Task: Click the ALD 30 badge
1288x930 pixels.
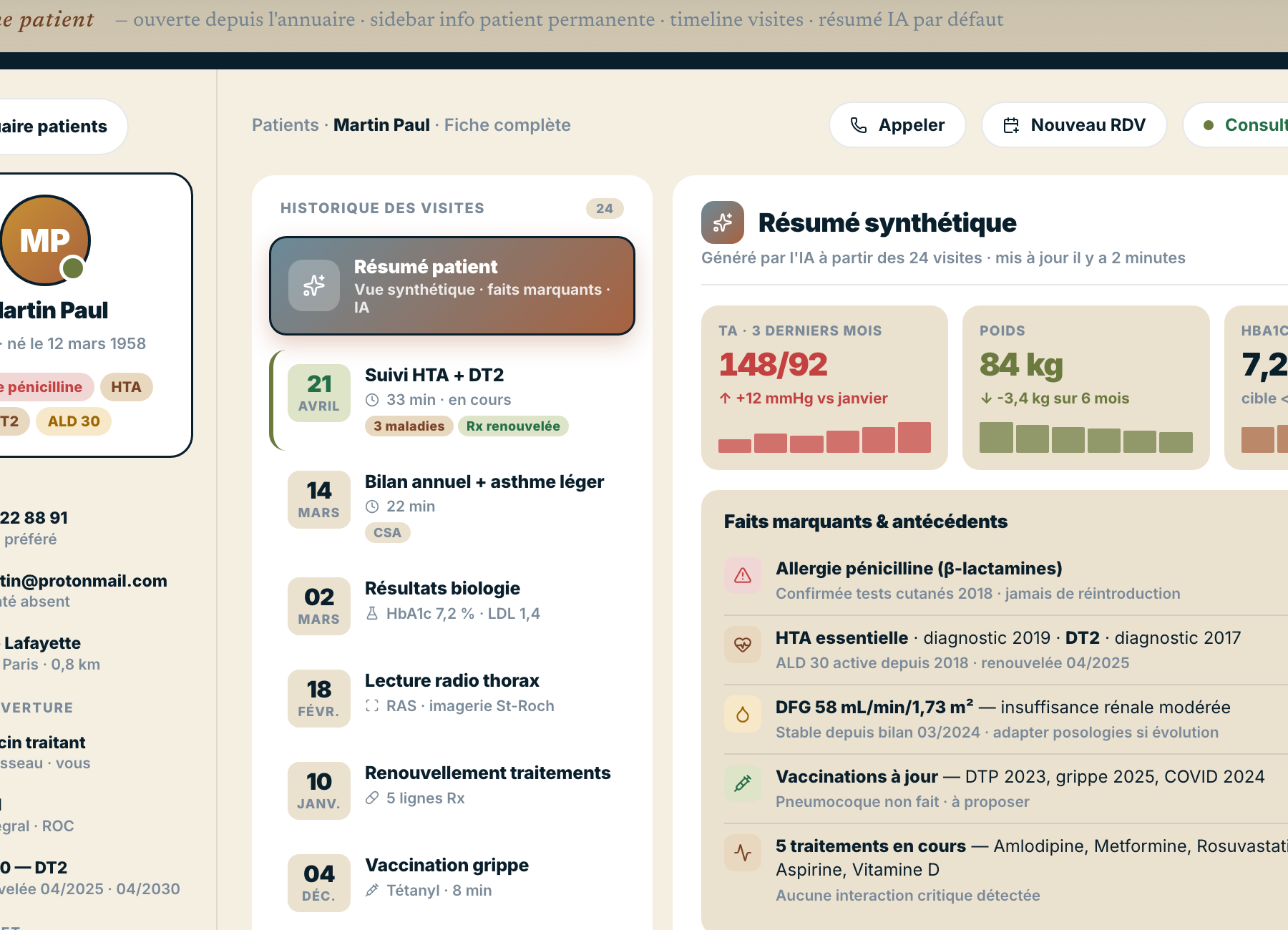Action: [x=74, y=421]
